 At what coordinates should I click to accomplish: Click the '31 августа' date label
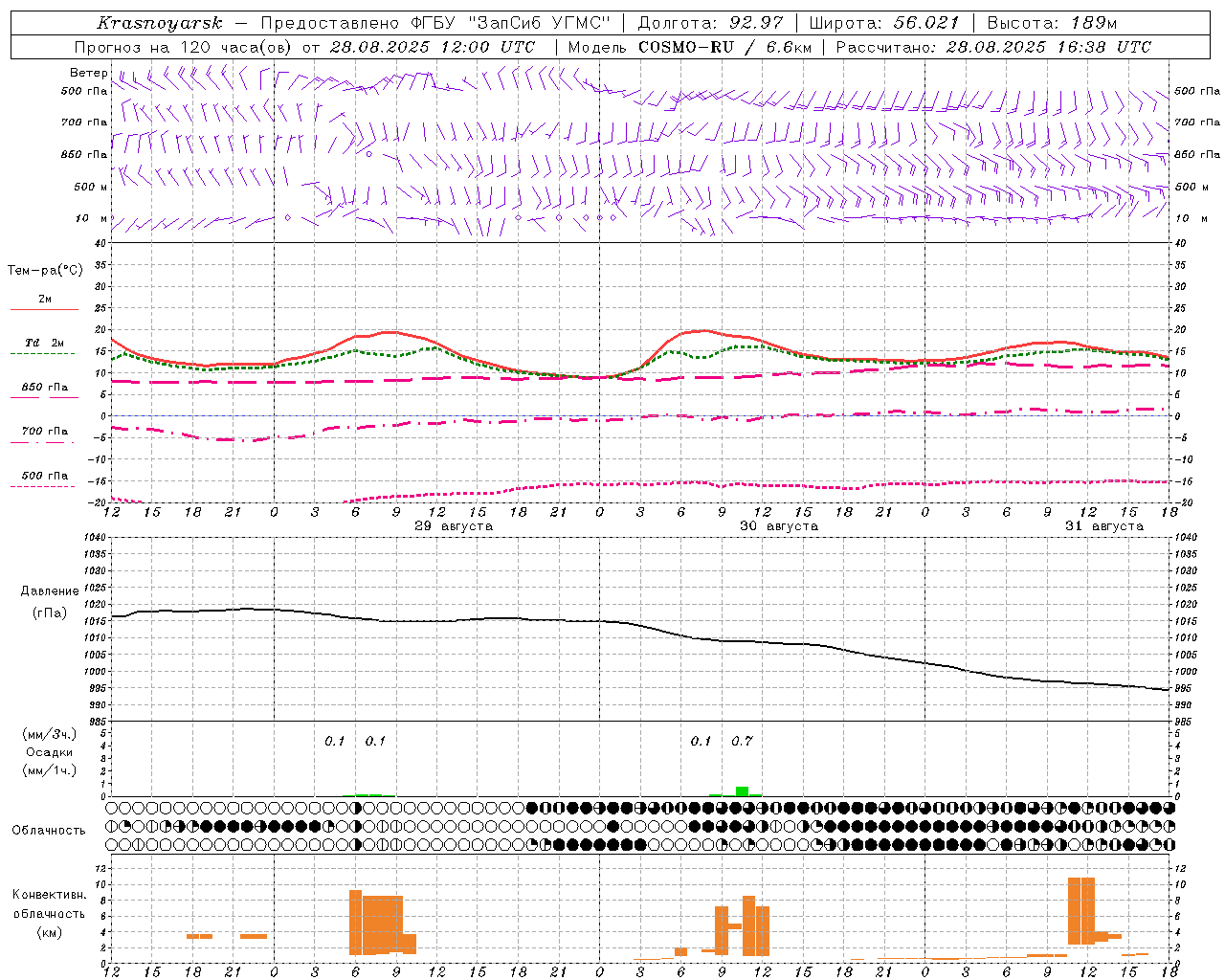[x=1104, y=526]
